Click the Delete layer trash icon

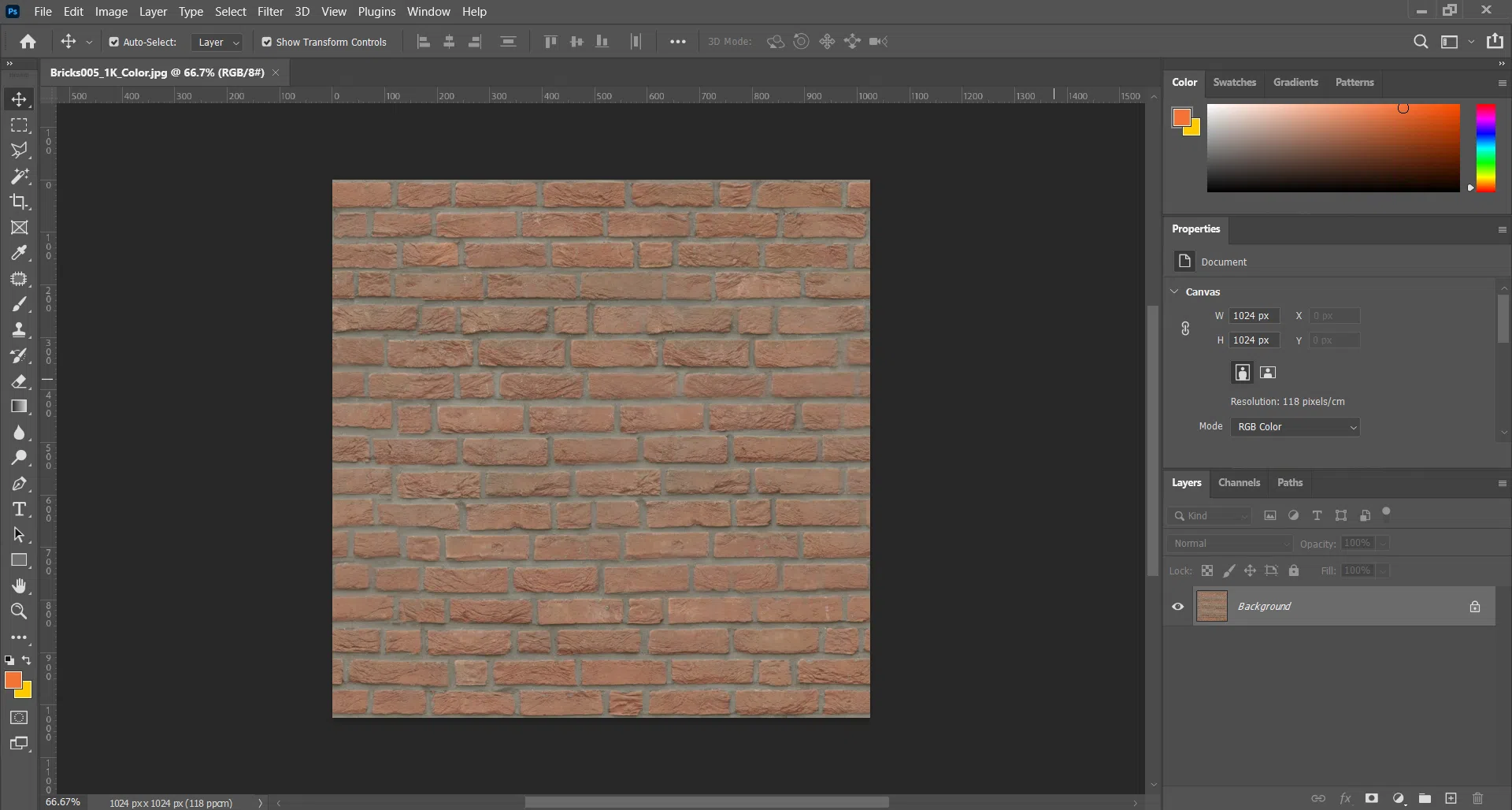pos(1477,798)
